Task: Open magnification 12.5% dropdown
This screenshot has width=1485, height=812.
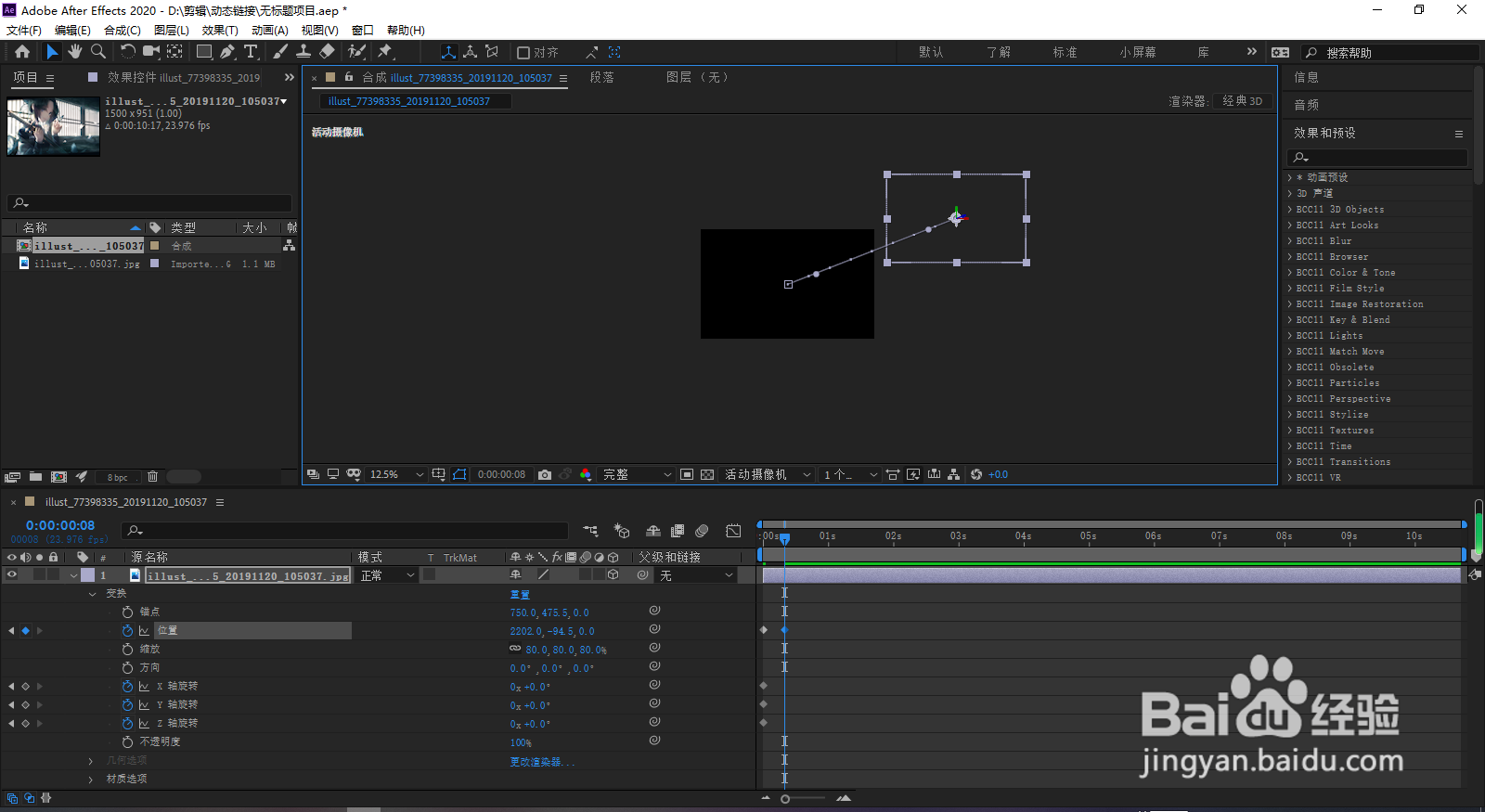Action: click(x=396, y=474)
